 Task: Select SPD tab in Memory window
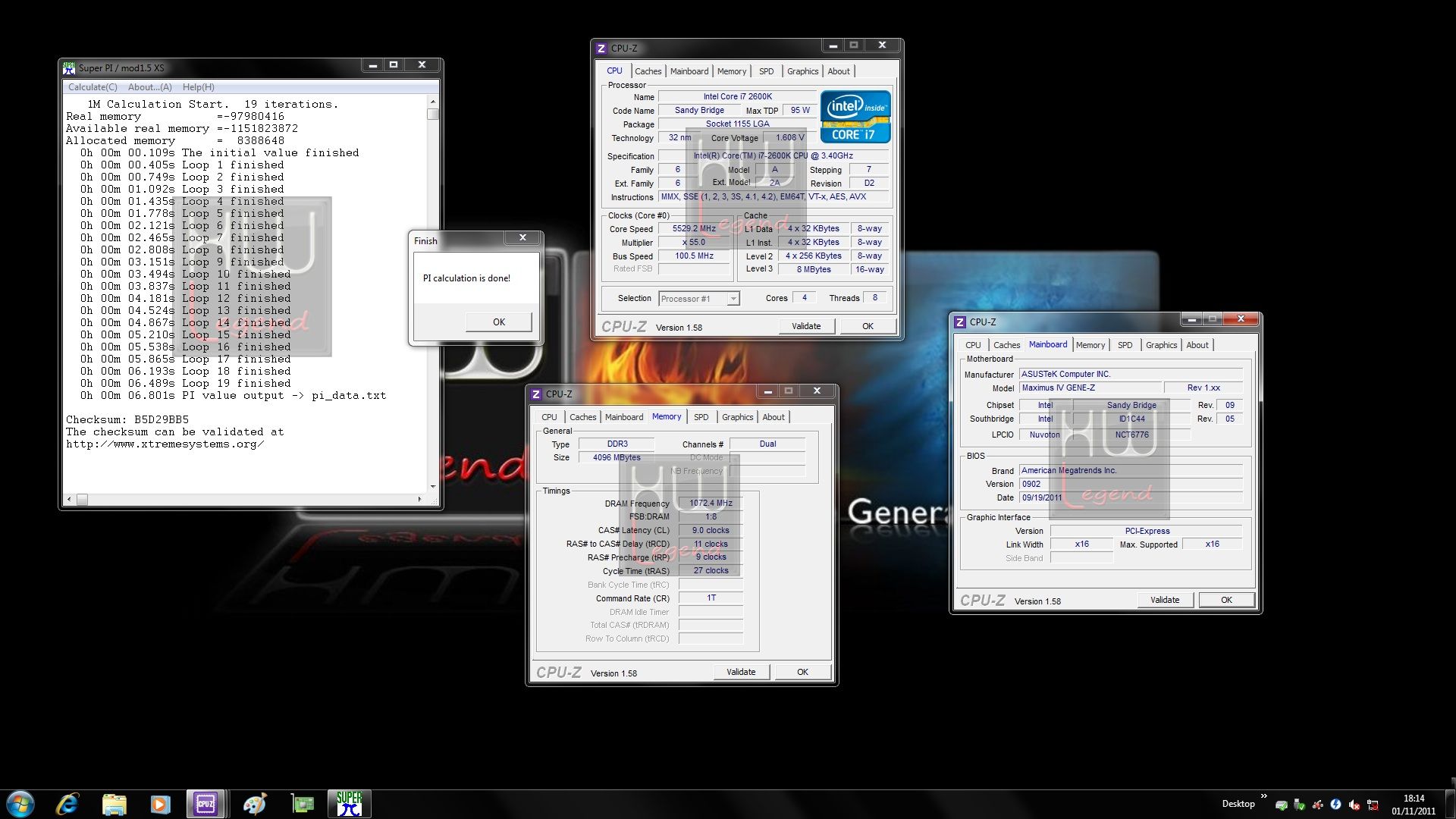click(701, 417)
